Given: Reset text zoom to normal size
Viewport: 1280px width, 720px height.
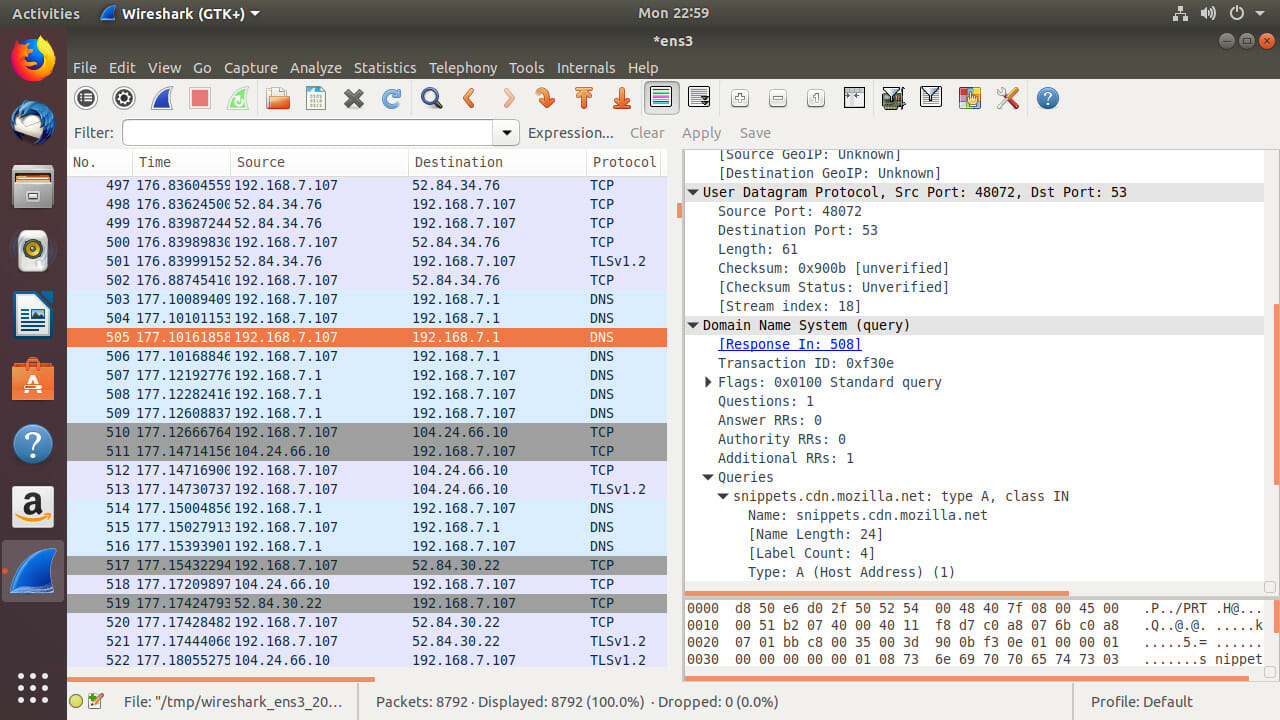Looking at the screenshot, I should (x=815, y=98).
